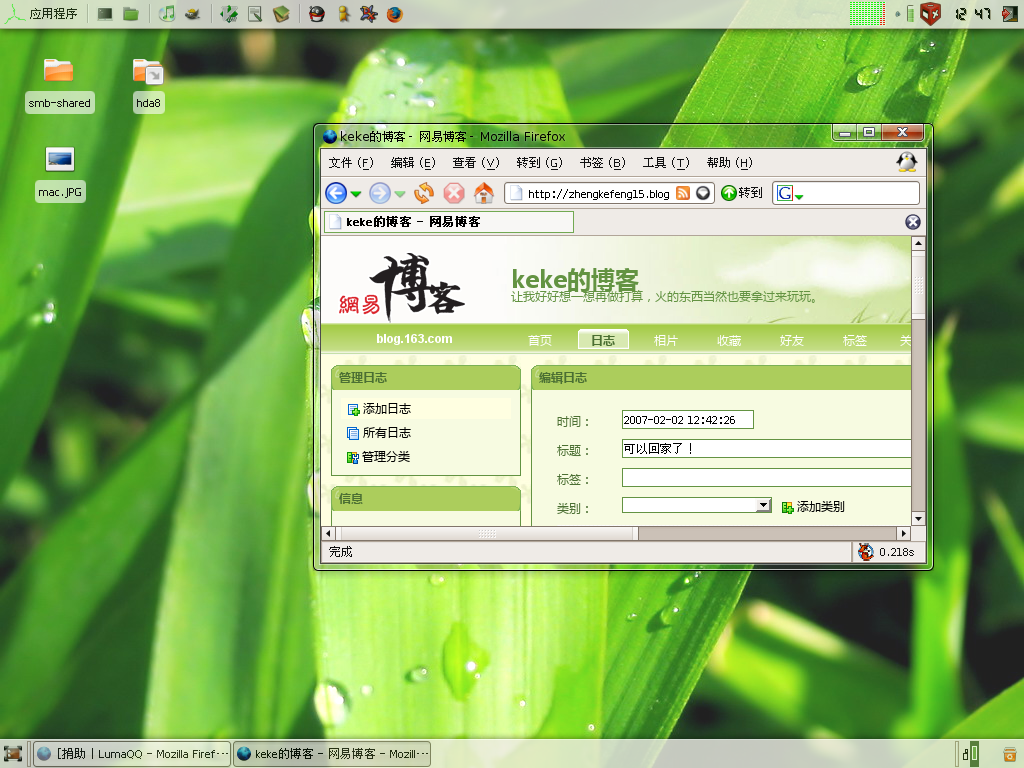
Task: Click the blog.163.com link
Action: [414, 339]
